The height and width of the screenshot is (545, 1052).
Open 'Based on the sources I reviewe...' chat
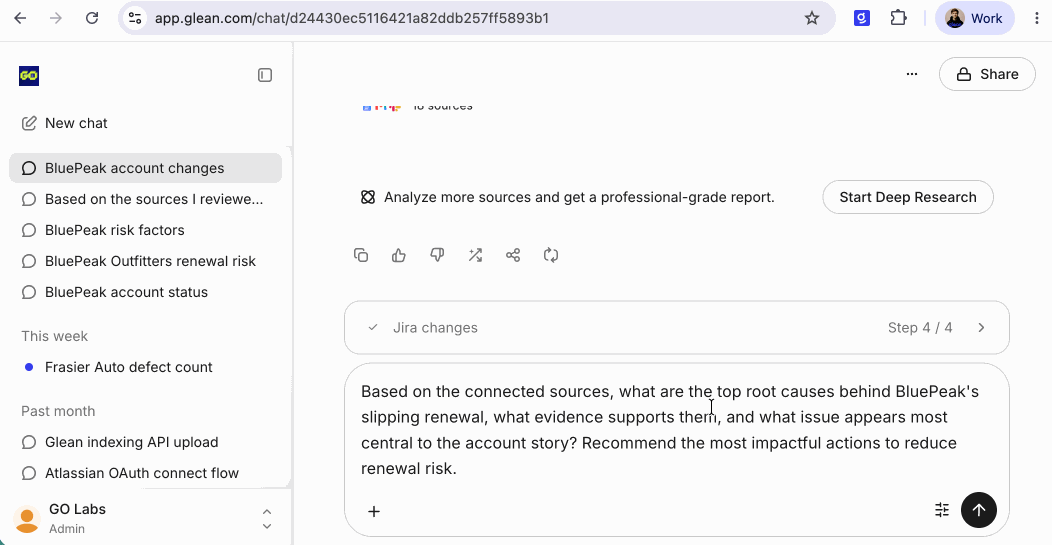pyautogui.click(x=146, y=199)
